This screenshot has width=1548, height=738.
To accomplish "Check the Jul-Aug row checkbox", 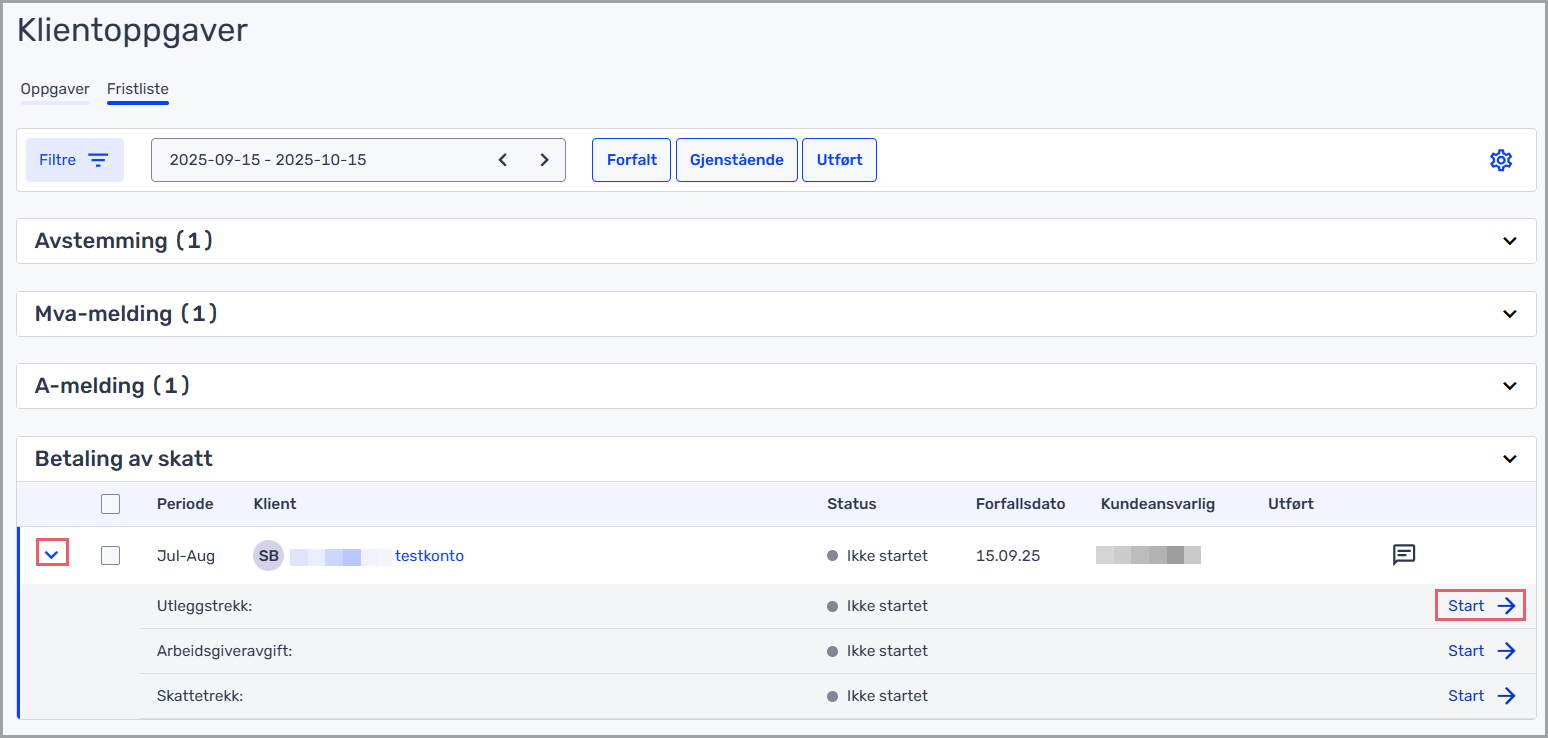I will click(111, 556).
